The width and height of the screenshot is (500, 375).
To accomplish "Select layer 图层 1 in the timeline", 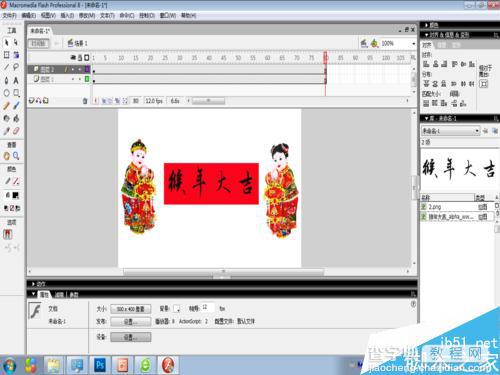I will pyautogui.click(x=47, y=79).
